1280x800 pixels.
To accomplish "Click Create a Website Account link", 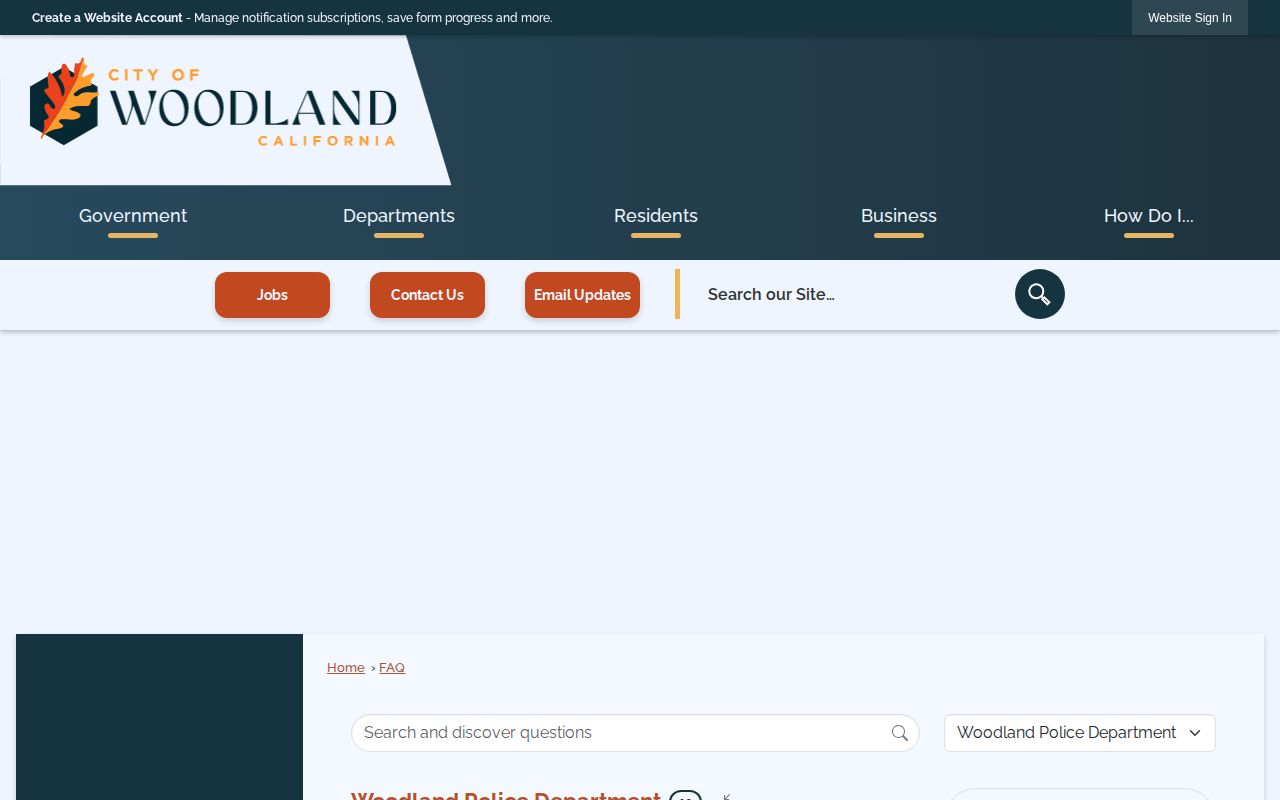I will [107, 18].
